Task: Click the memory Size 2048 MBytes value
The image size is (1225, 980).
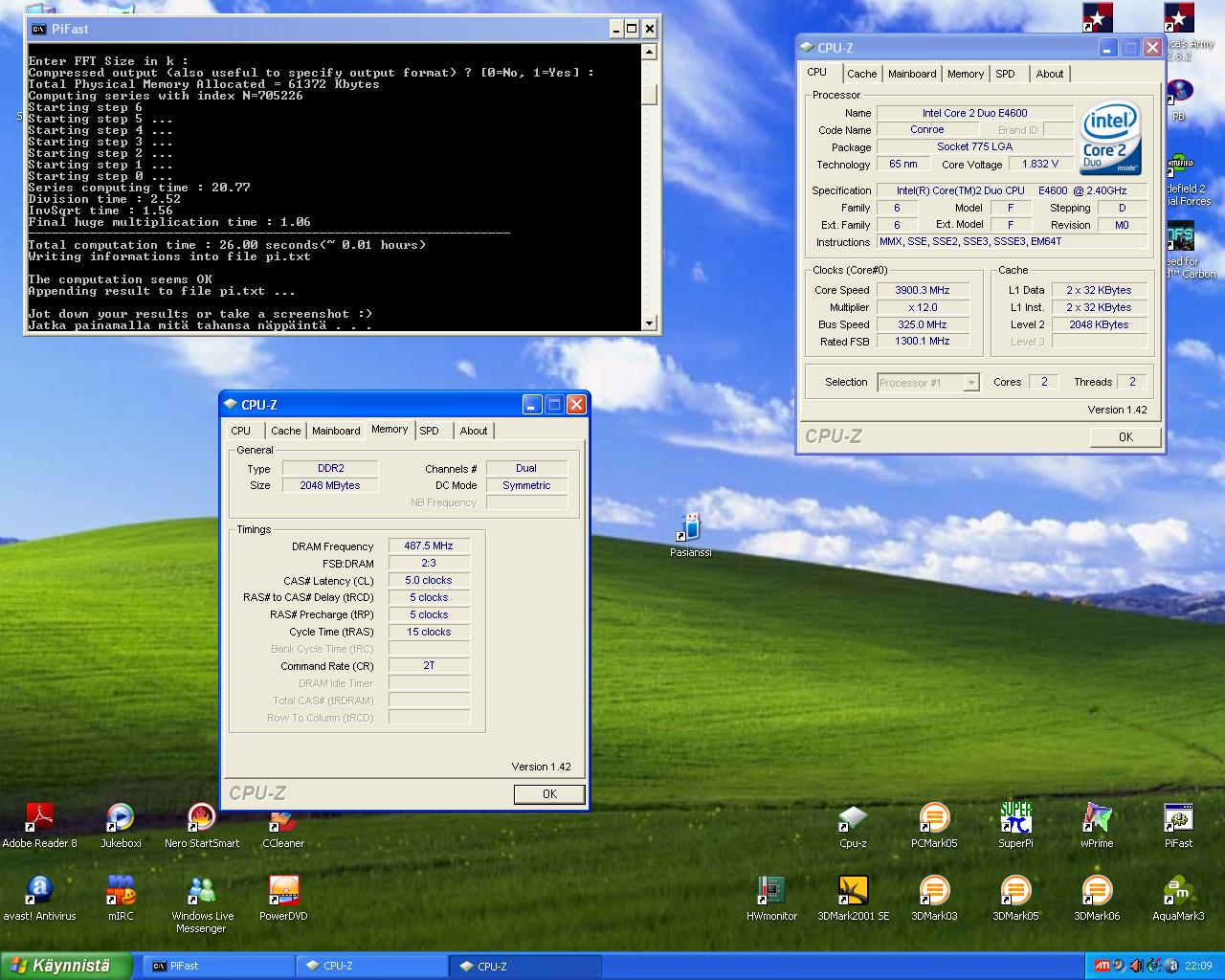Action: pos(330,485)
